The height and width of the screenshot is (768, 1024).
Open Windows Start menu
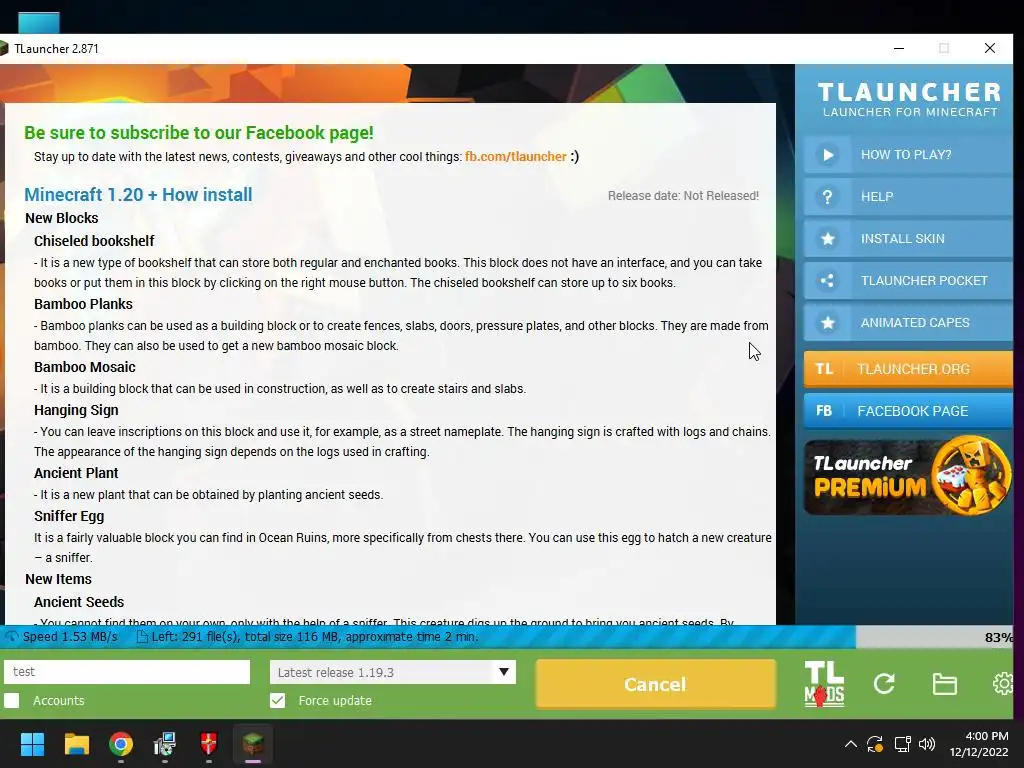(32, 744)
